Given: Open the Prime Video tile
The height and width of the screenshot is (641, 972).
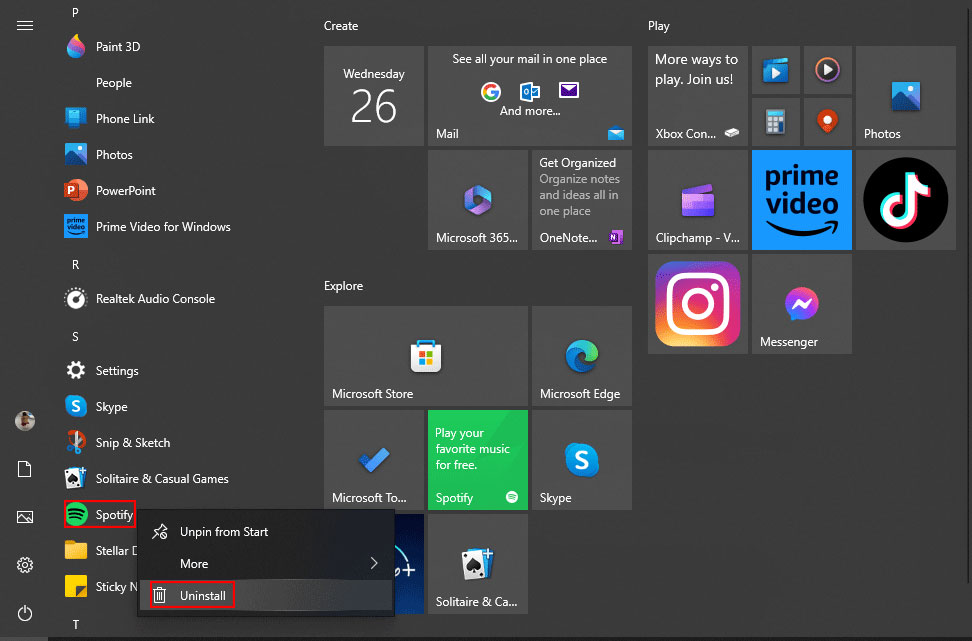Looking at the screenshot, I should (802, 200).
